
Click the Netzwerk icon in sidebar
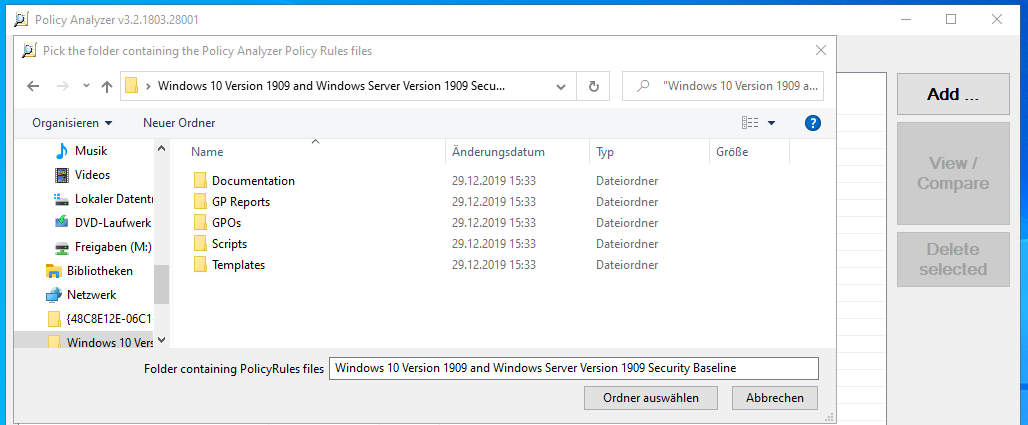[53, 295]
